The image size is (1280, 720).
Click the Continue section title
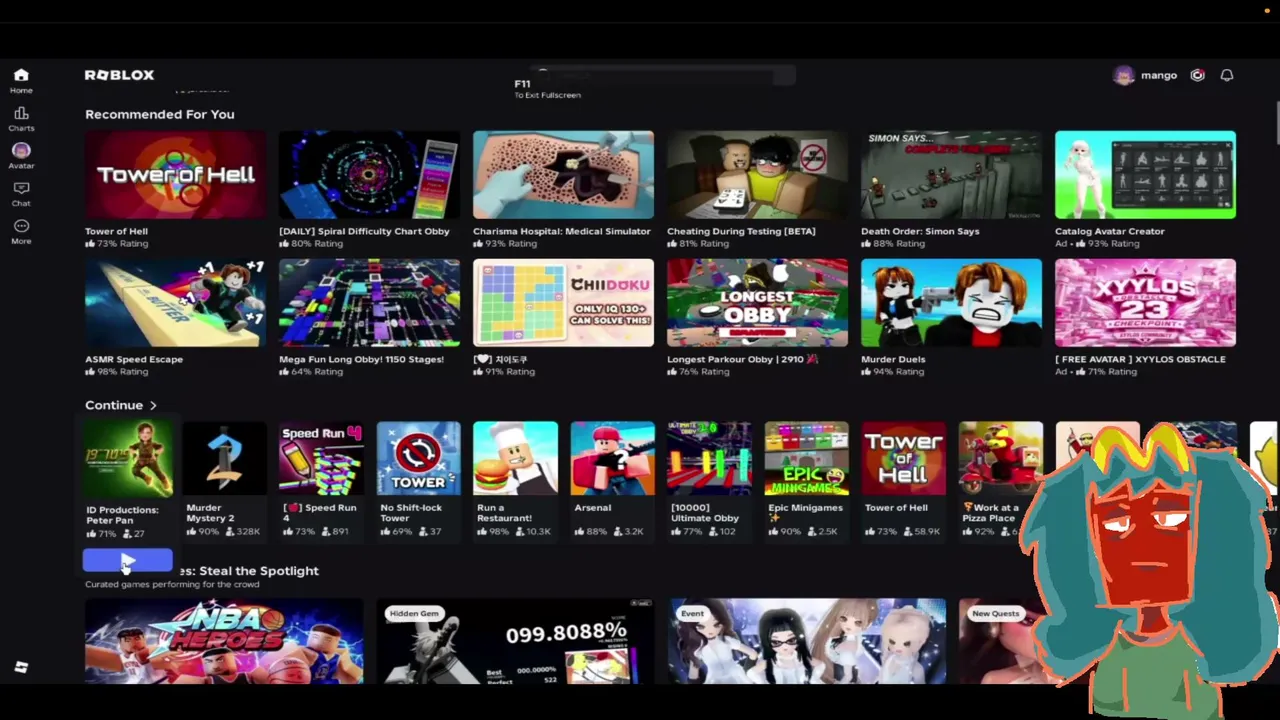114,406
